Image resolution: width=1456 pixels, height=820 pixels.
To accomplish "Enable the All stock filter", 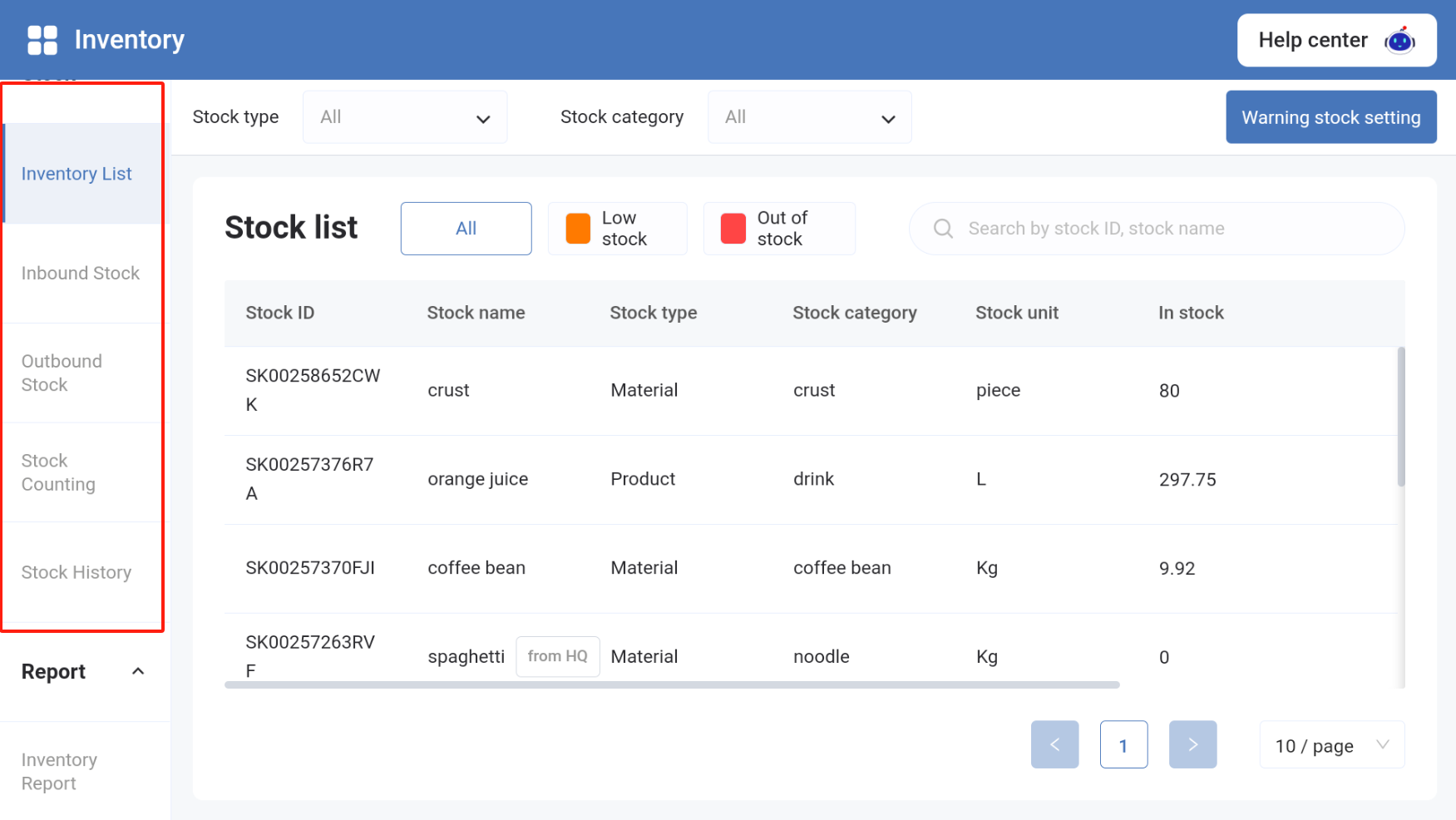I will 466,228.
